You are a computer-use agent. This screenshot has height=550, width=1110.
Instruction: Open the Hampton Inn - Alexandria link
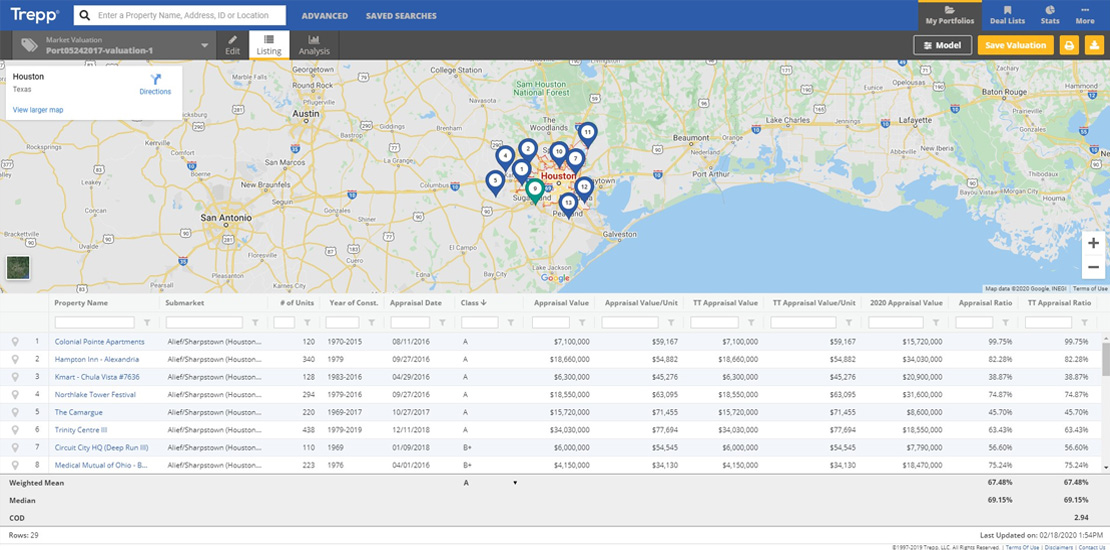point(96,359)
